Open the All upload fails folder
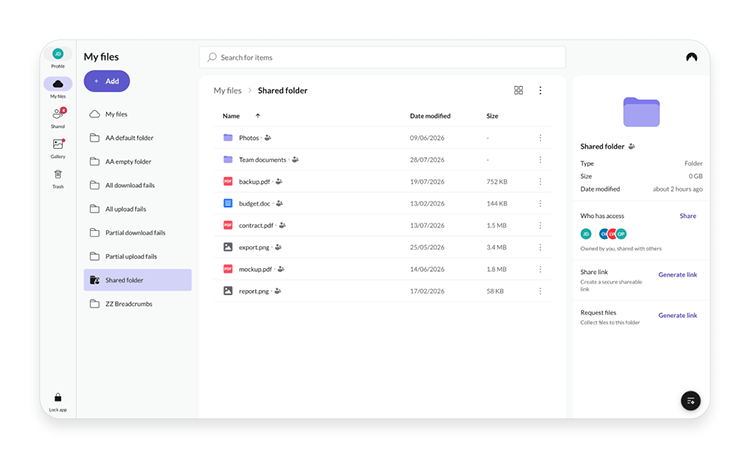The image size is (750, 459). tap(138, 209)
